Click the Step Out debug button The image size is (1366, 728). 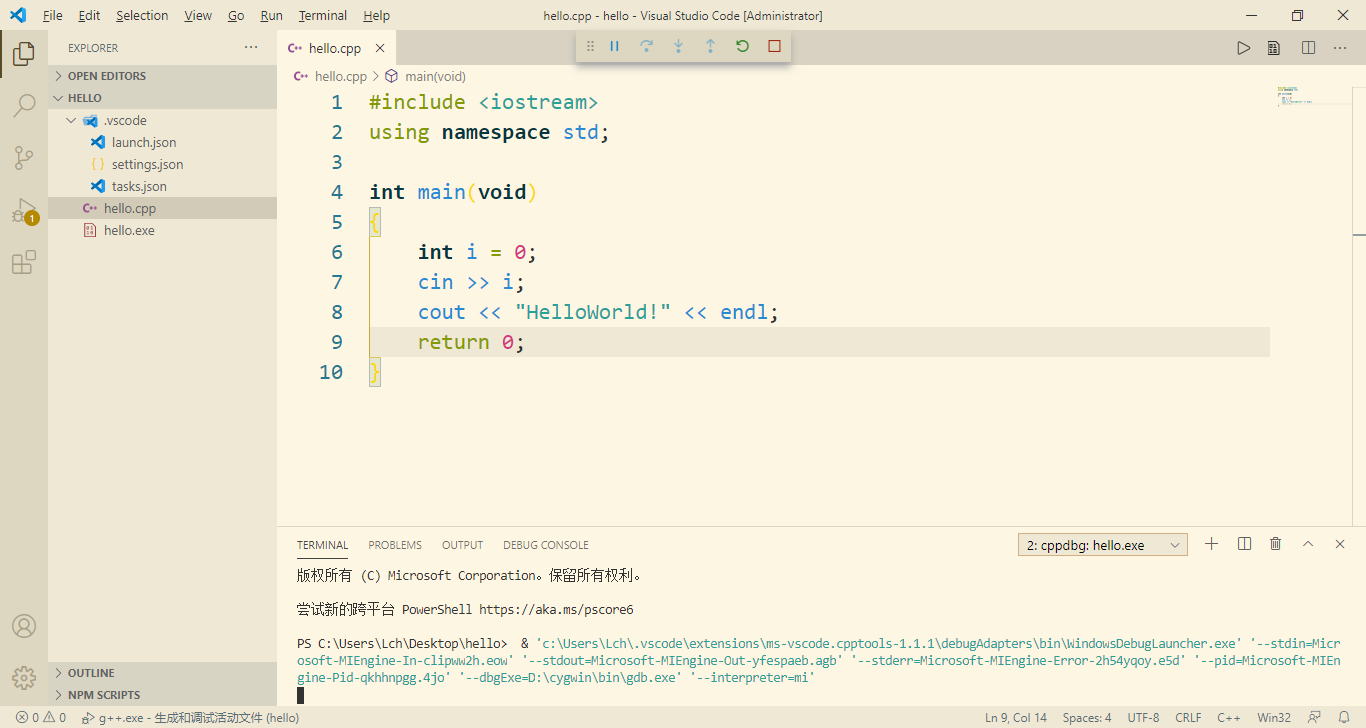point(711,46)
